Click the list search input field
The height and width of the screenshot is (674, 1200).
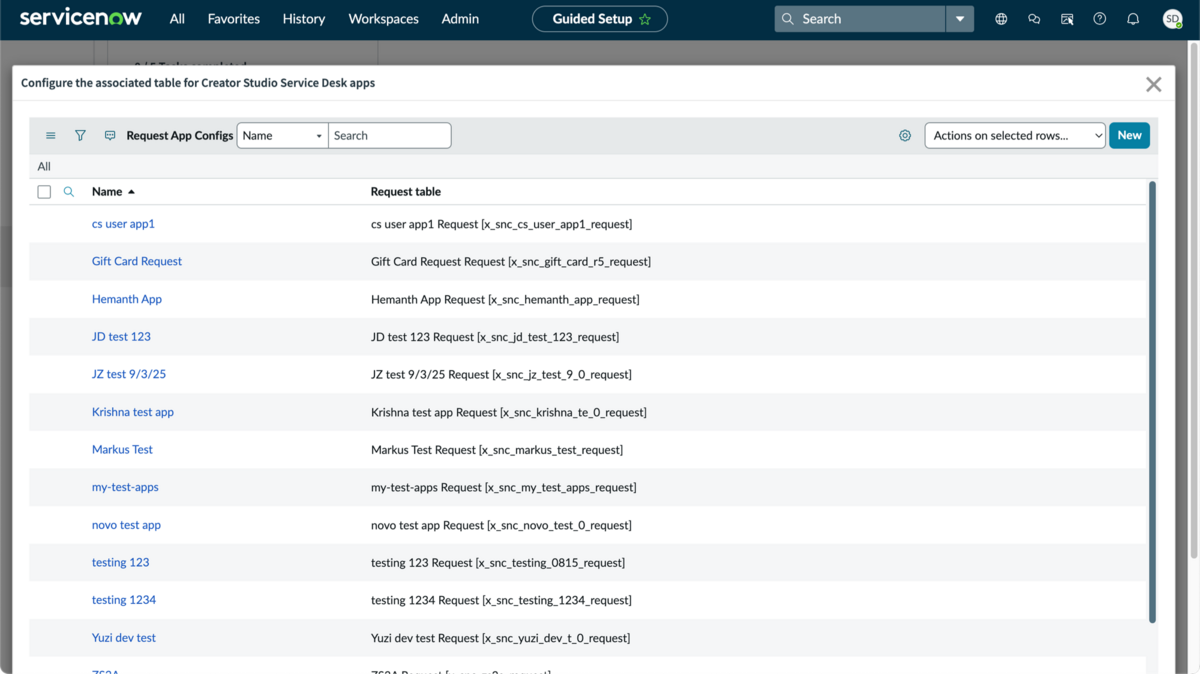point(390,136)
